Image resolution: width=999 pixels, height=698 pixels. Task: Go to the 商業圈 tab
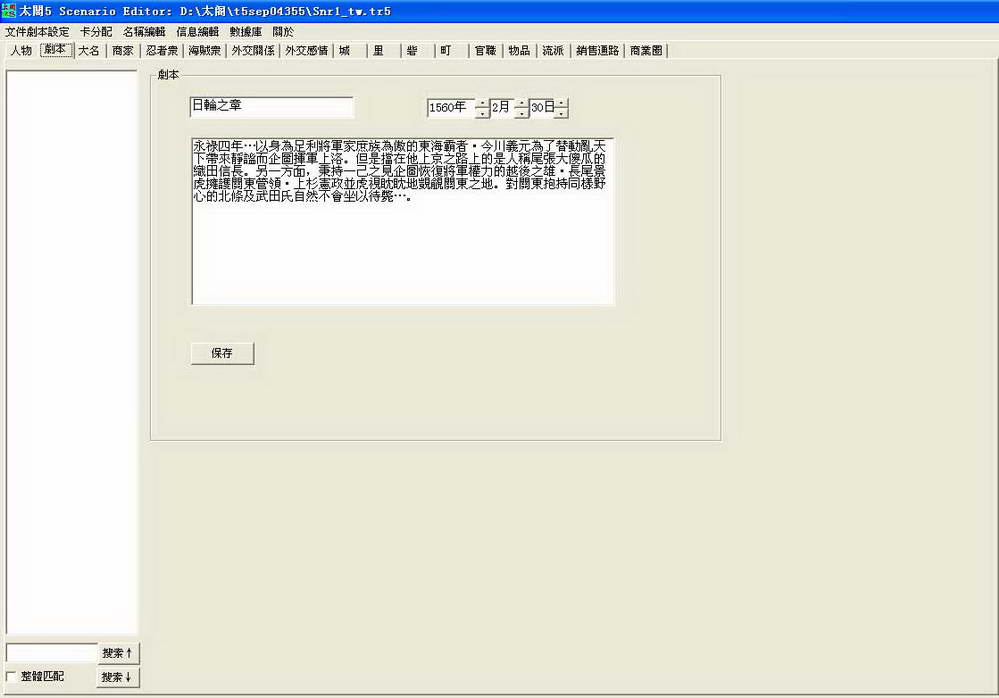coord(646,51)
